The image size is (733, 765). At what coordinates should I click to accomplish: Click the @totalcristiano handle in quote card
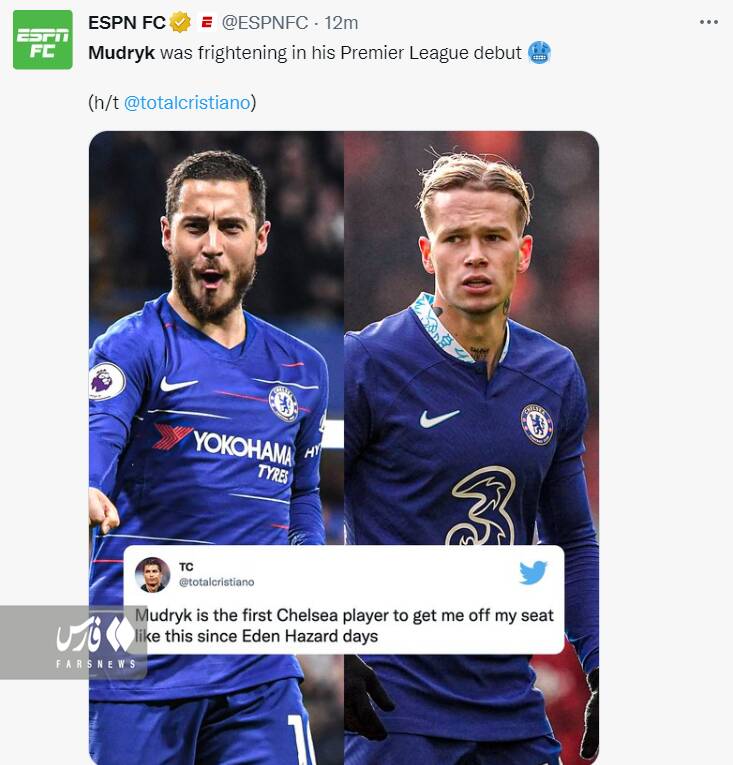tap(216, 582)
